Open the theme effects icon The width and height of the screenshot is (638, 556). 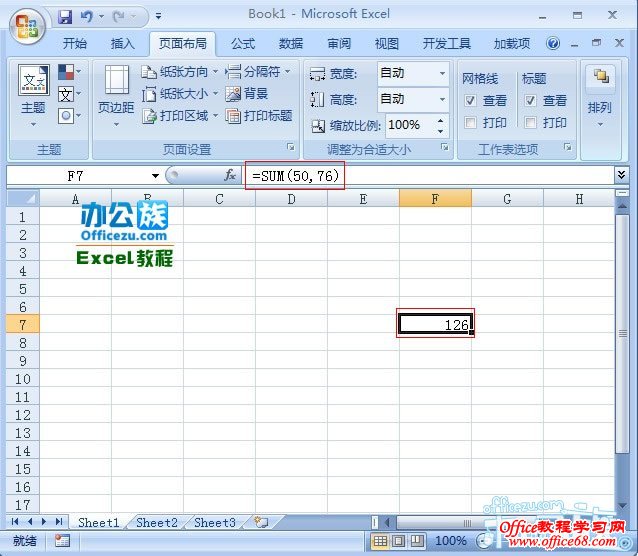point(69,116)
